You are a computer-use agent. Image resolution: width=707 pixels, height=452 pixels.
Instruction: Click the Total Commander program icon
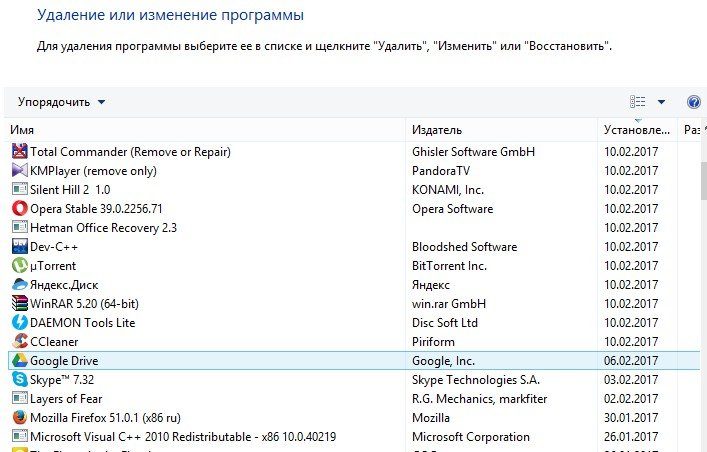pos(19,152)
